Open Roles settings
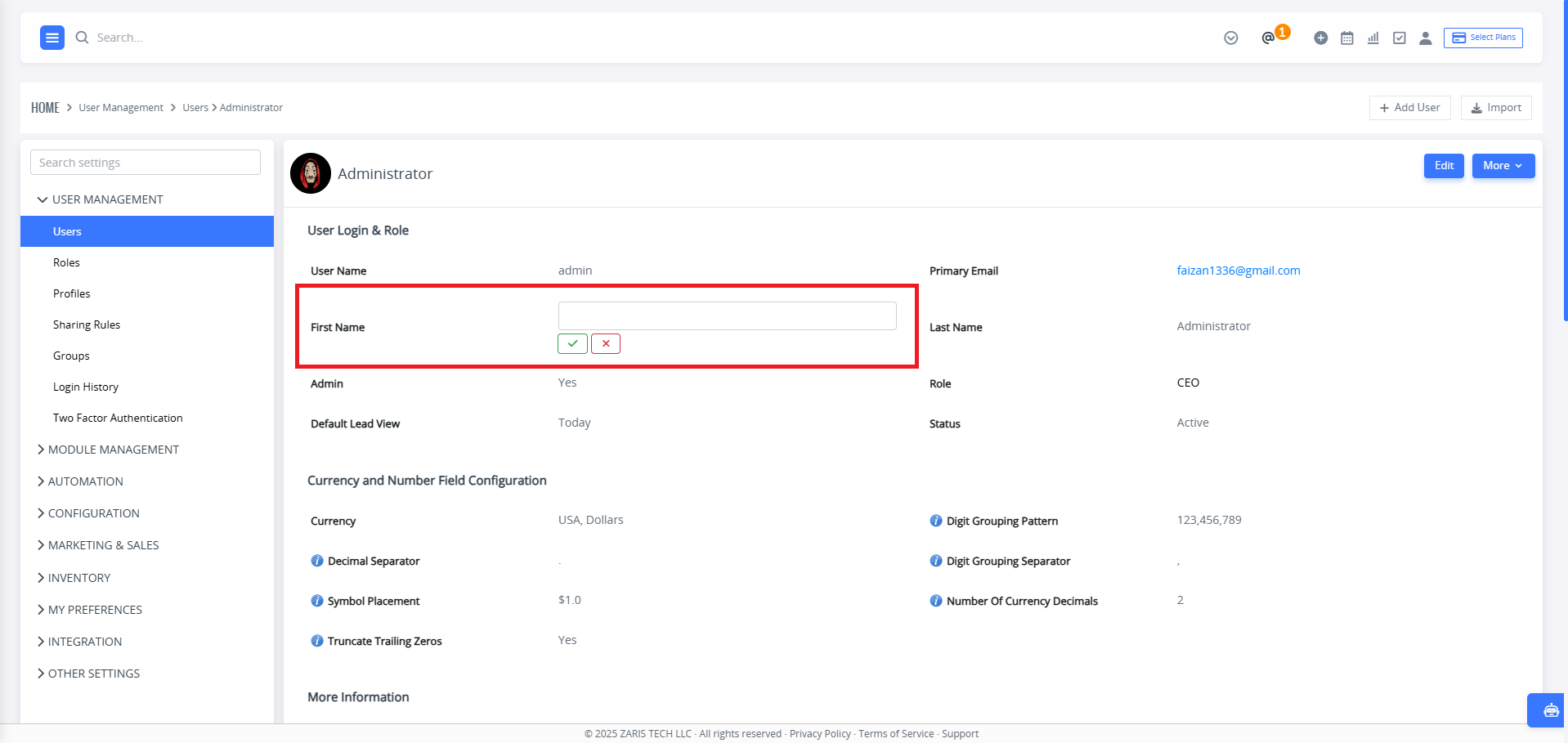 [66, 262]
